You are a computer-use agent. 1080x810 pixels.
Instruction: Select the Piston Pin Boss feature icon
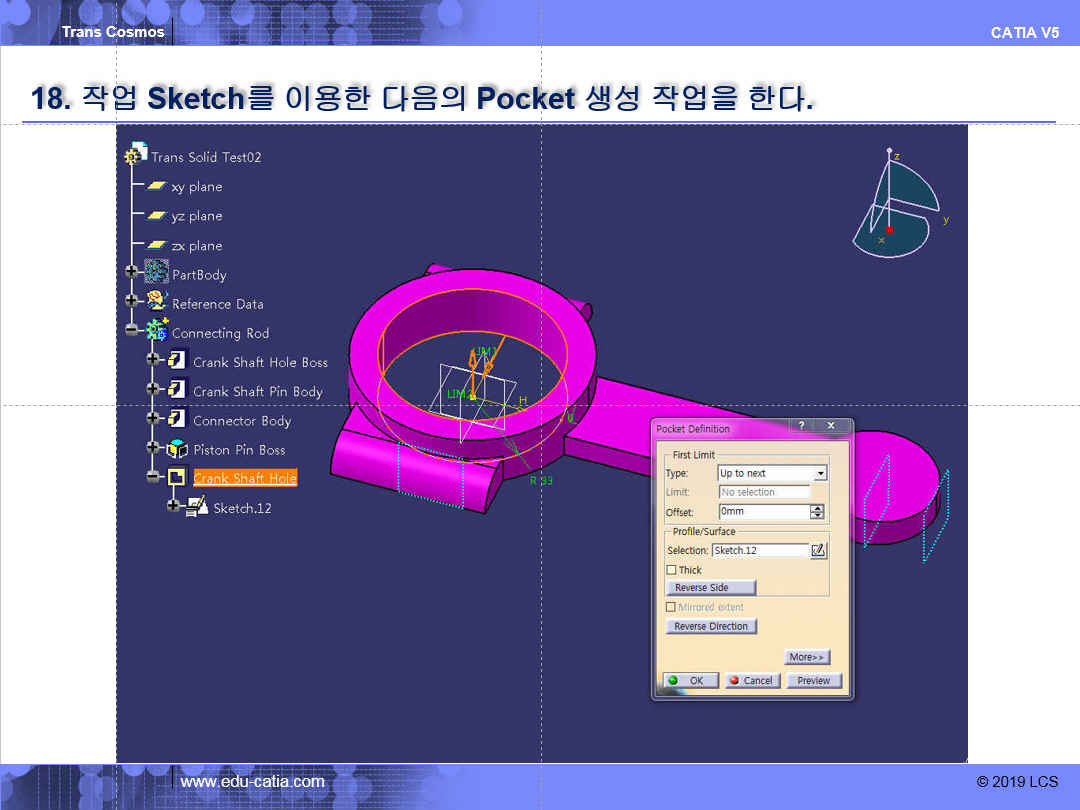pos(178,449)
